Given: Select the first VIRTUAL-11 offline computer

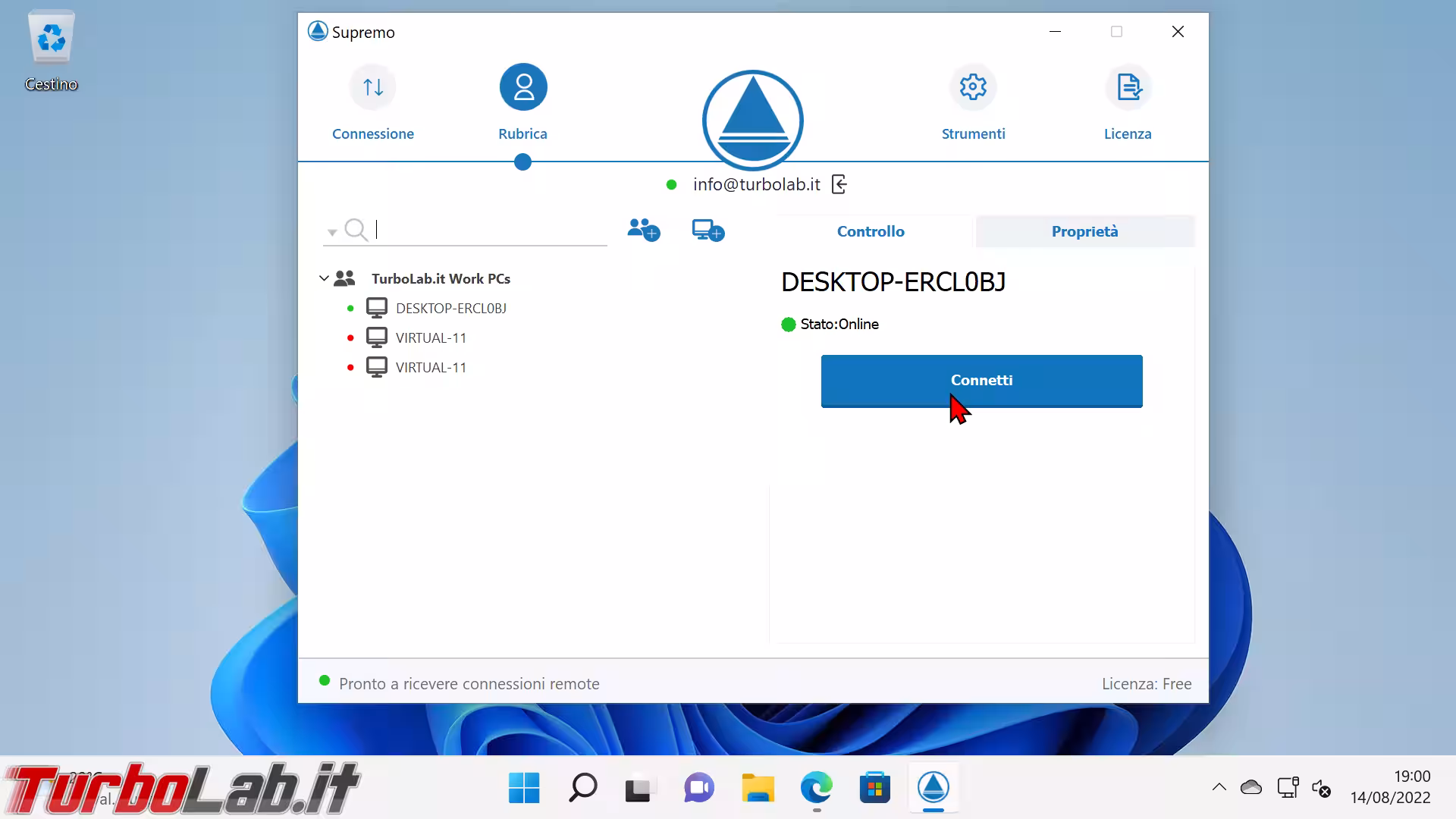Looking at the screenshot, I should pyautogui.click(x=431, y=337).
